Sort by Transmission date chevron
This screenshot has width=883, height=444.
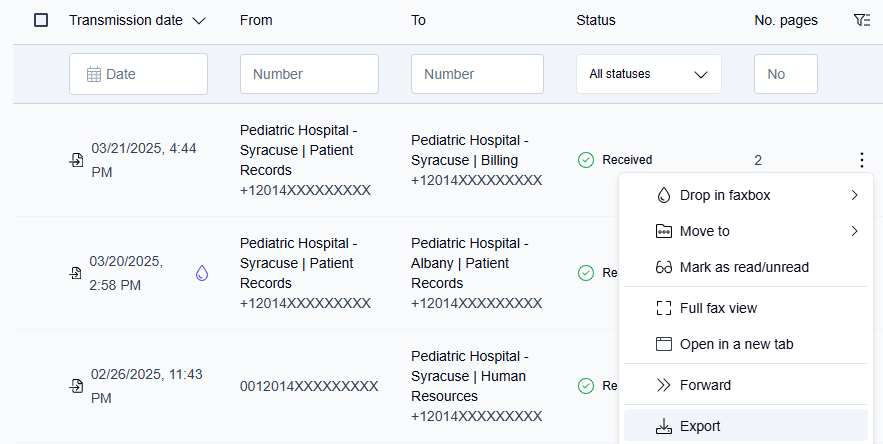[198, 21]
